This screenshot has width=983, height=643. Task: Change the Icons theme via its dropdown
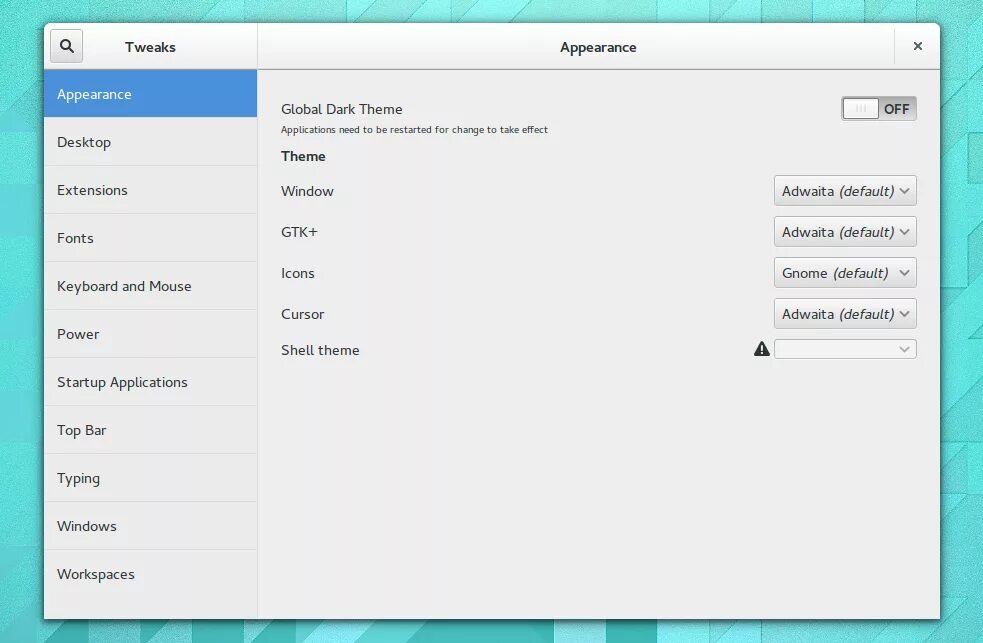[x=845, y=272]
